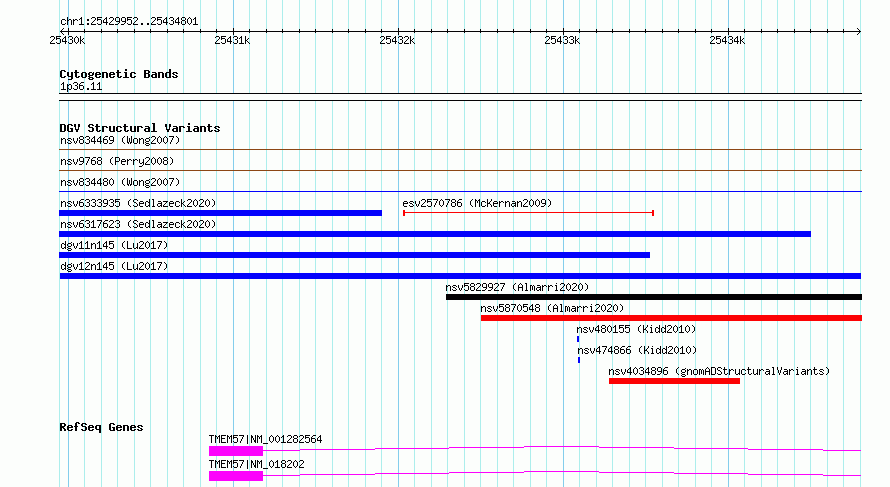Open the DGV Structural Variants track title

[x=140, y=128]
